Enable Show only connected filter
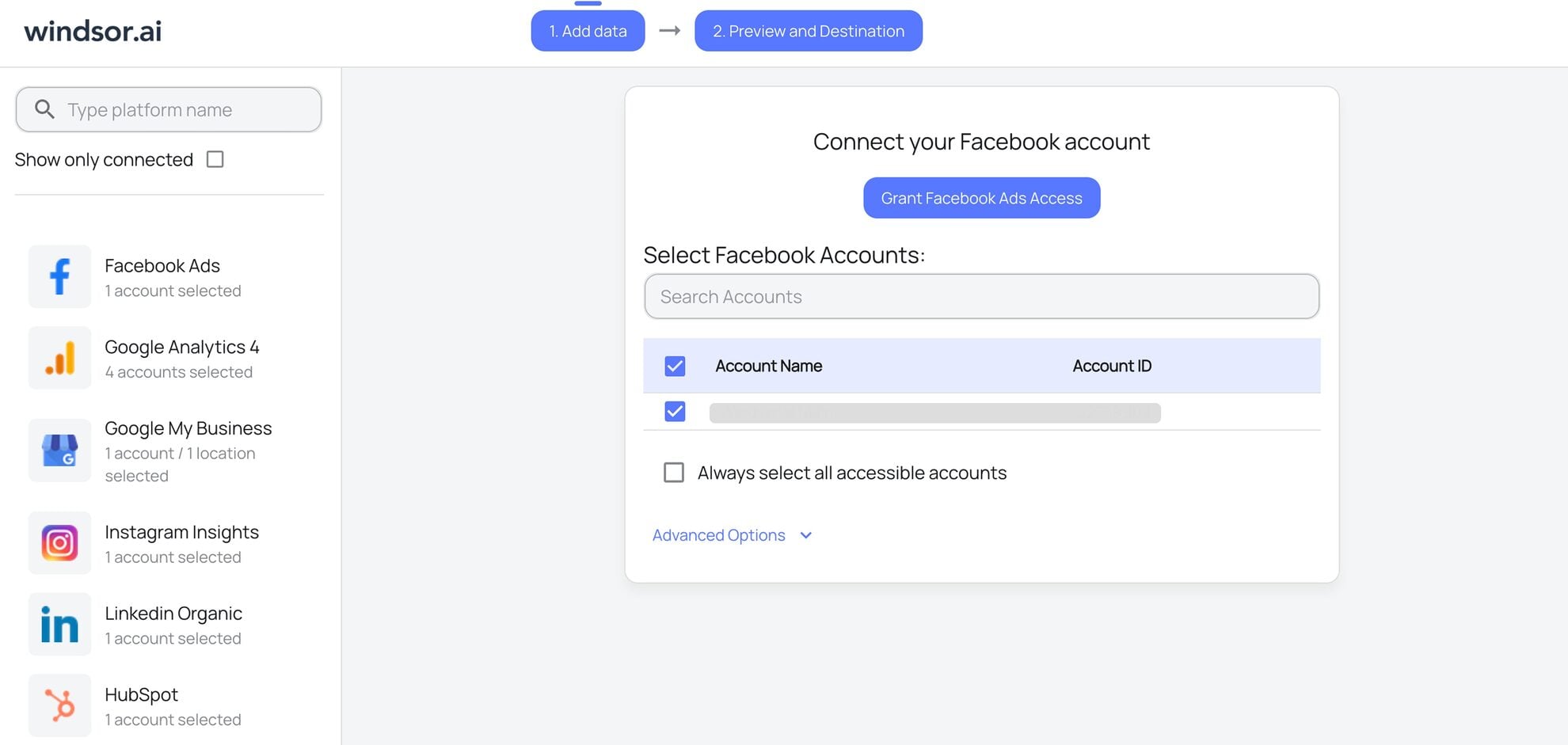Viewport: 1568px width, 745px height. [x=214, y=159]
